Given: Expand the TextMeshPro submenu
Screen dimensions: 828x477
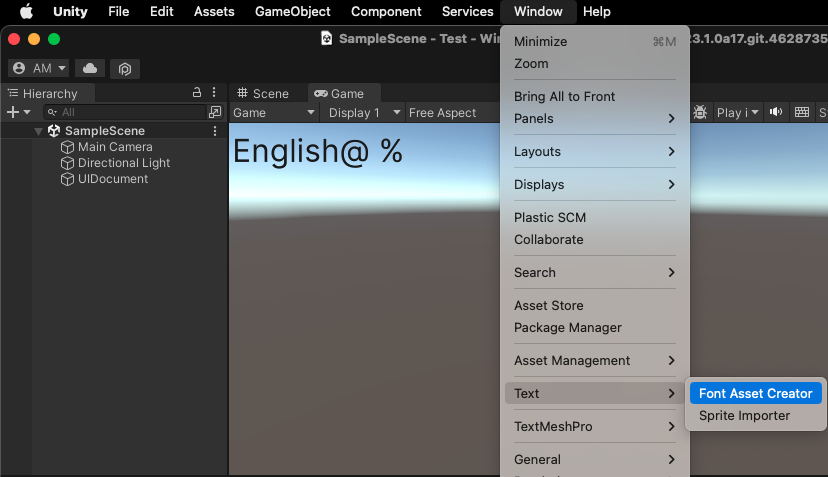Looking at the screenshot, I should click(x=595, y=426).
